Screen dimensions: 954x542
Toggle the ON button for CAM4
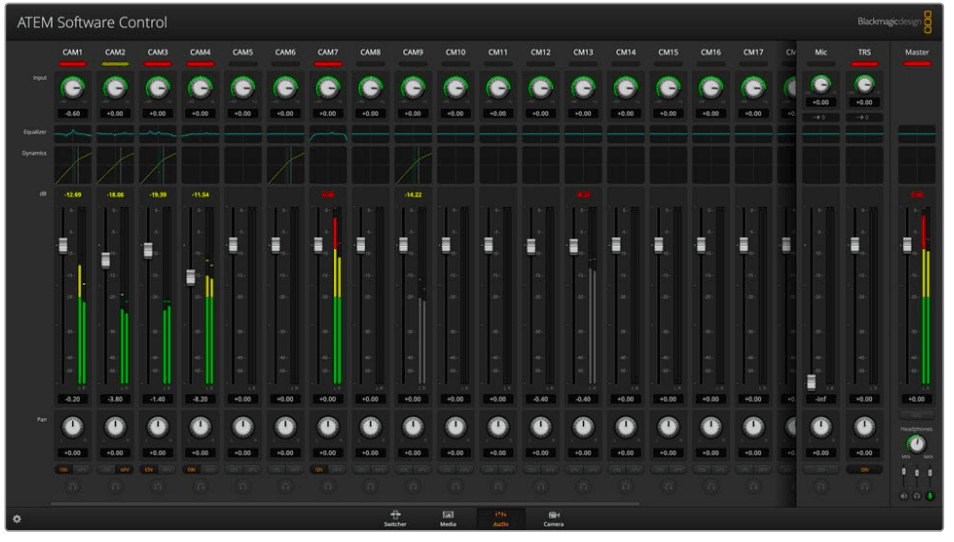191,470
